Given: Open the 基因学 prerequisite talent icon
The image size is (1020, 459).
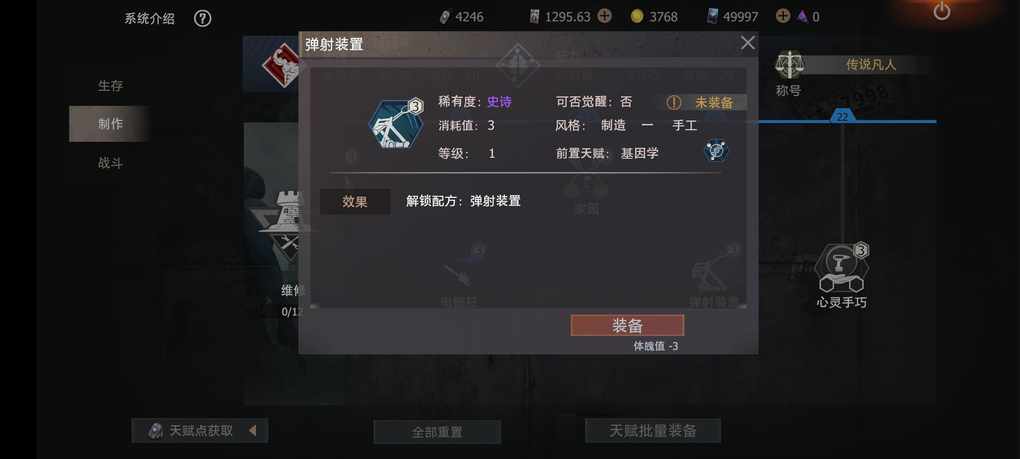Looking at the screenshot, I should coord(716,151).
